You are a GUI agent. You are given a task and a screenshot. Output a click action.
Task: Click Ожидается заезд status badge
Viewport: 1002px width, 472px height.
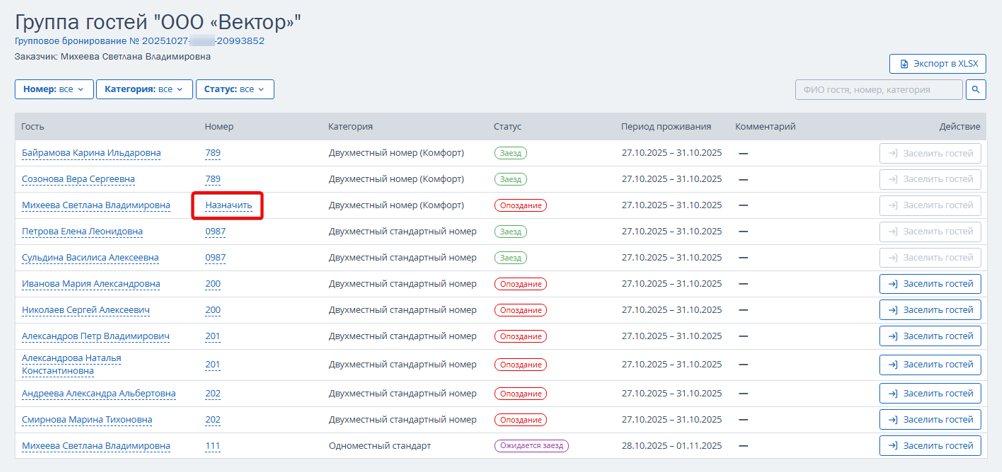[530, 446]
